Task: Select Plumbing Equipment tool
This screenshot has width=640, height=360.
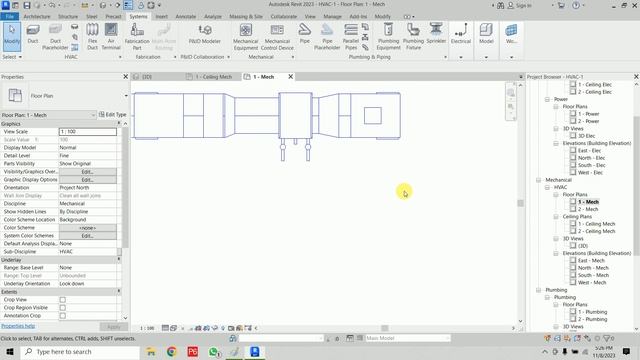Action: (389, 37)
